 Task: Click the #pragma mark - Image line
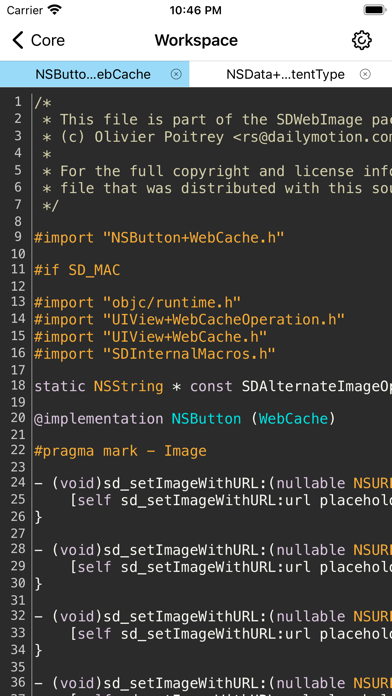coord(120,451)
